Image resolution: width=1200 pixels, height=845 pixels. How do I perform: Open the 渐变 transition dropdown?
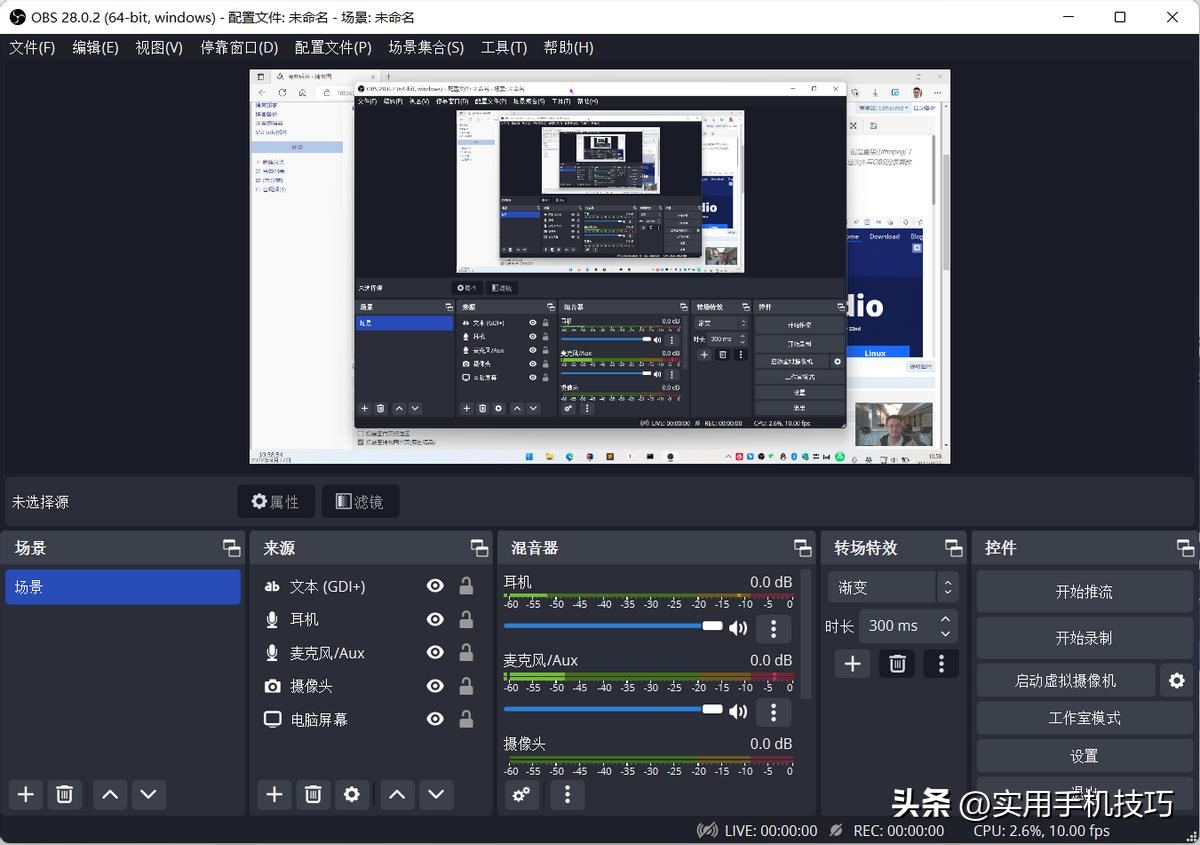[x=893, y=587]
